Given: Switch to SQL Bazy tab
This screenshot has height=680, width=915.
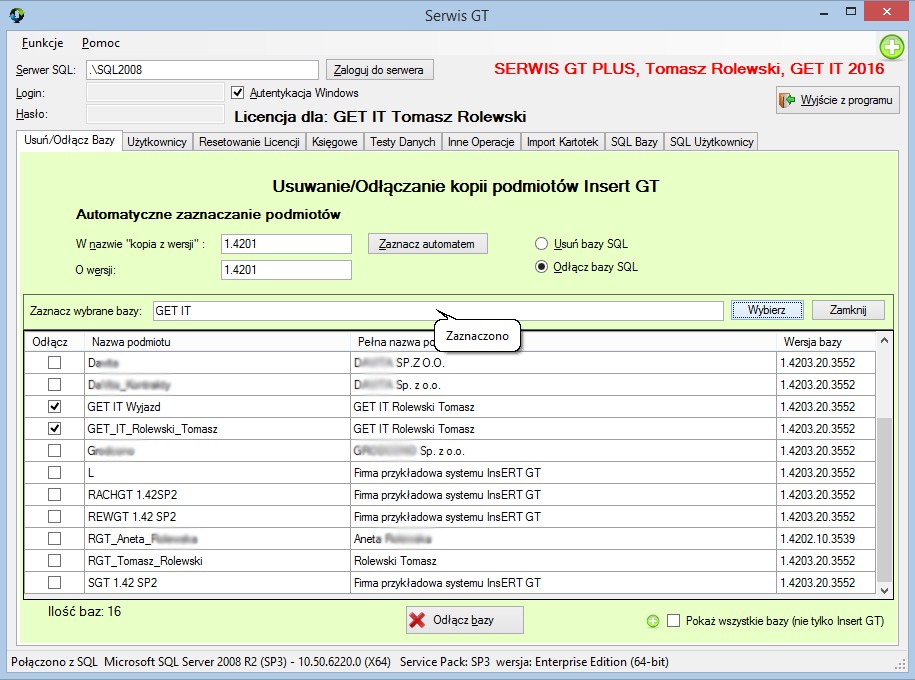Looking at the screenshot, I should (634, 142).
